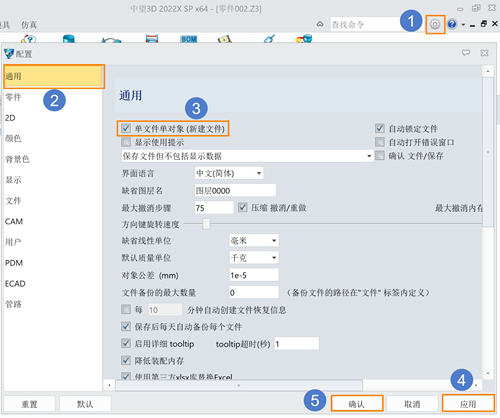
Task: Click the blue help question mark icon
Action: [x=452, y=24]
